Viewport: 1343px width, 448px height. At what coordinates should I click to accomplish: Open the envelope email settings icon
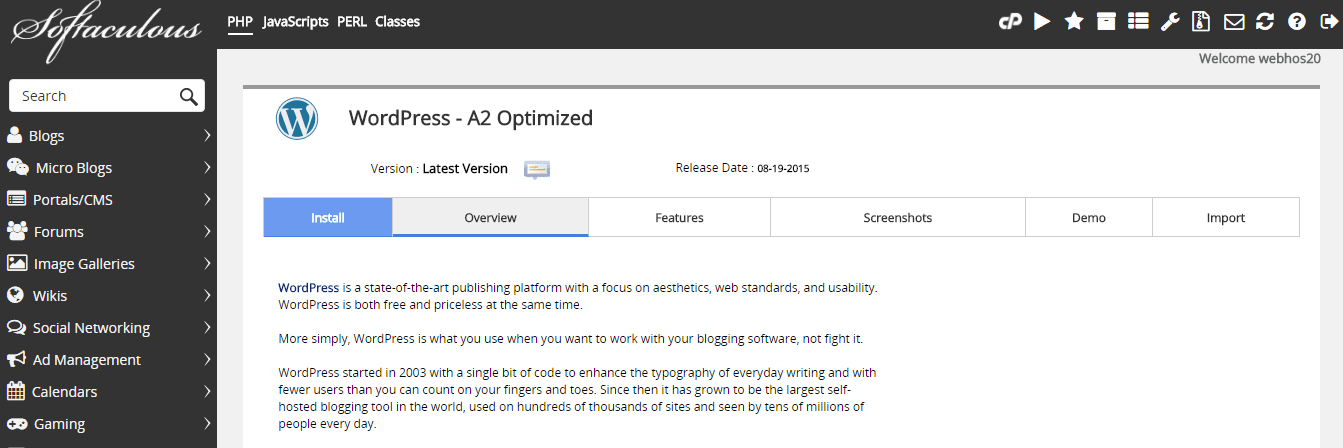[1234, 21]
